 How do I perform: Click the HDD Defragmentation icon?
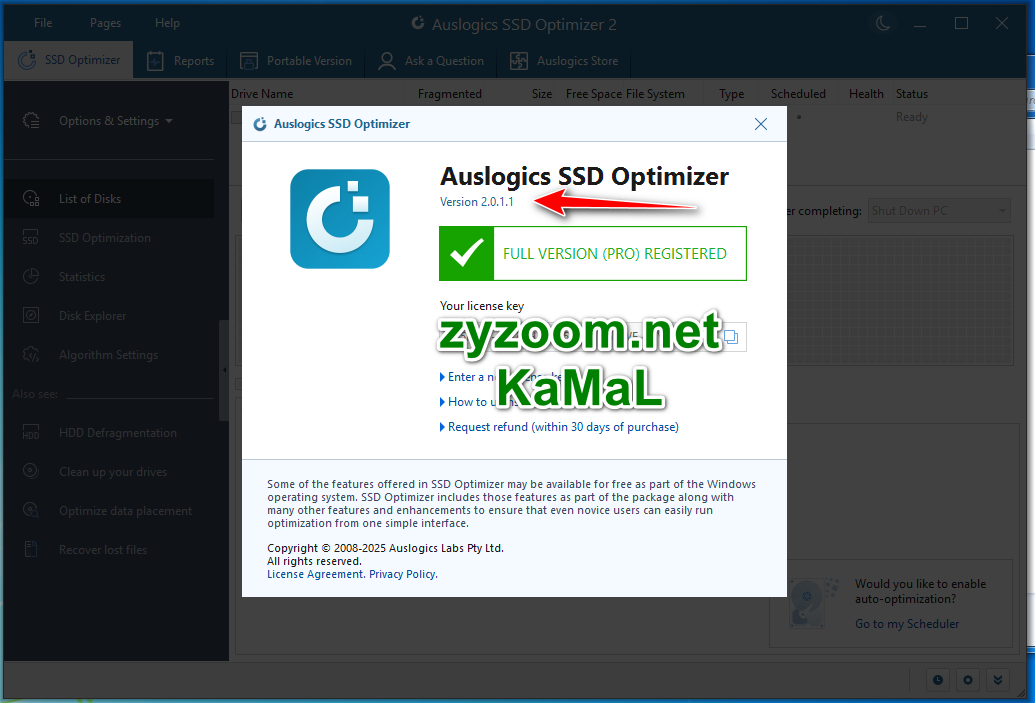click(31, 432)
